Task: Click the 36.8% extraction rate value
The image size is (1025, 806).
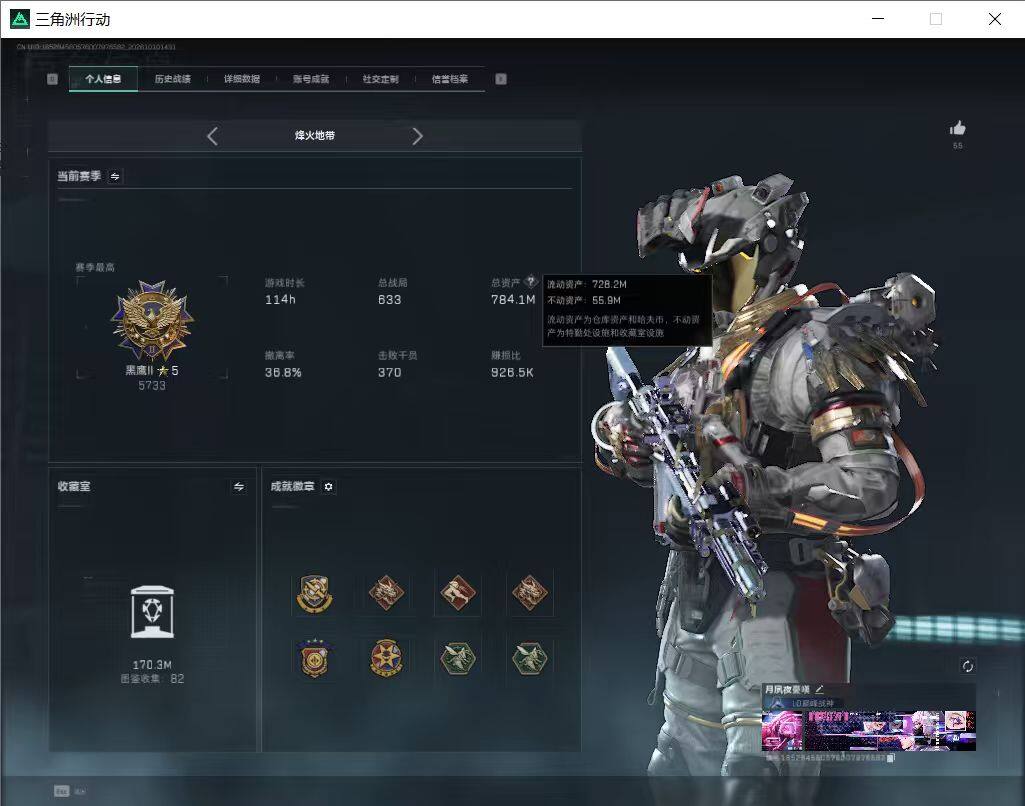Action: pyautogui.click(x=283, y=373)
